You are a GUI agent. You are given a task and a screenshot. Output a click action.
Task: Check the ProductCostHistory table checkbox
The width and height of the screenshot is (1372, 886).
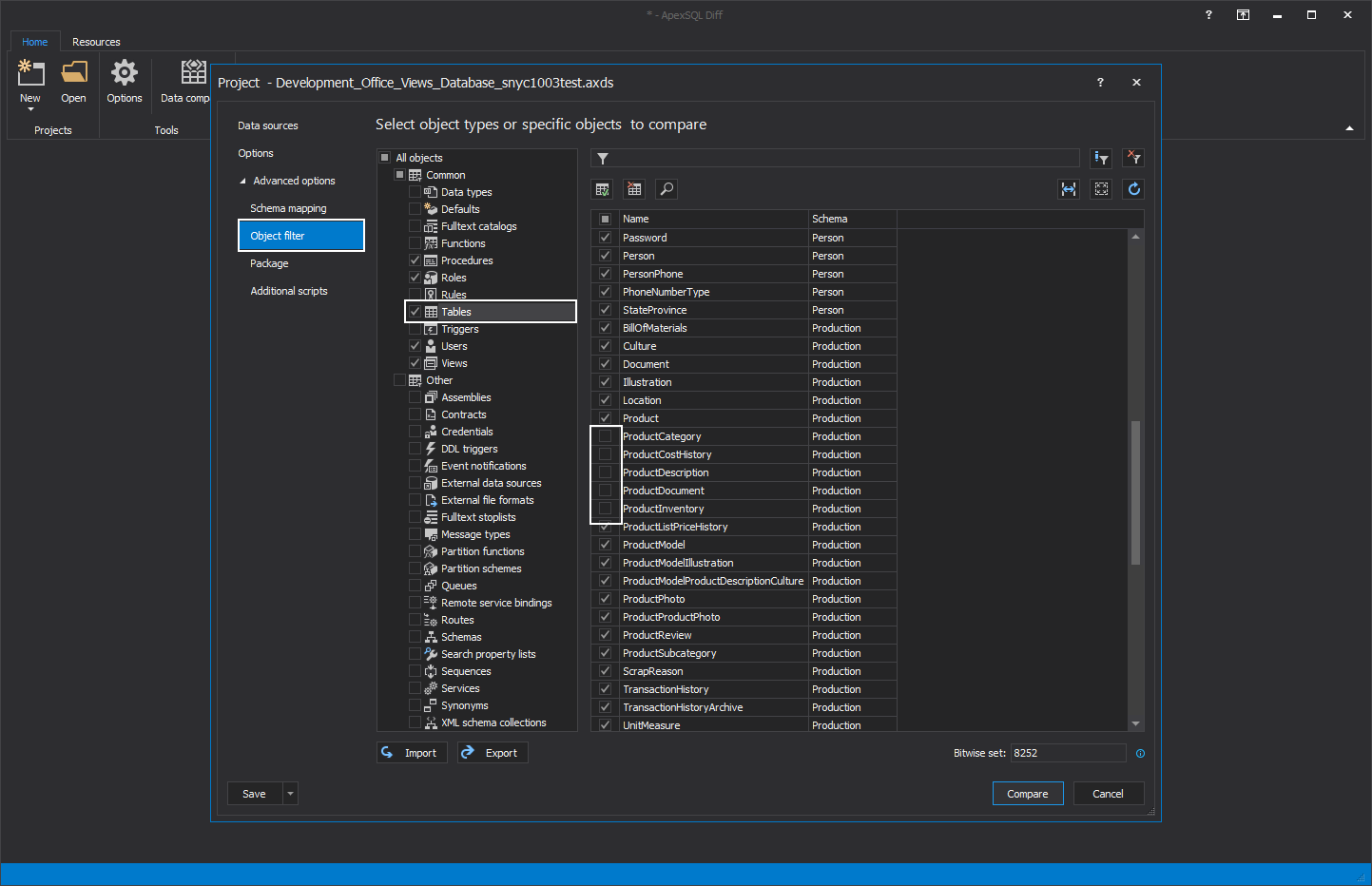(605, 454)
